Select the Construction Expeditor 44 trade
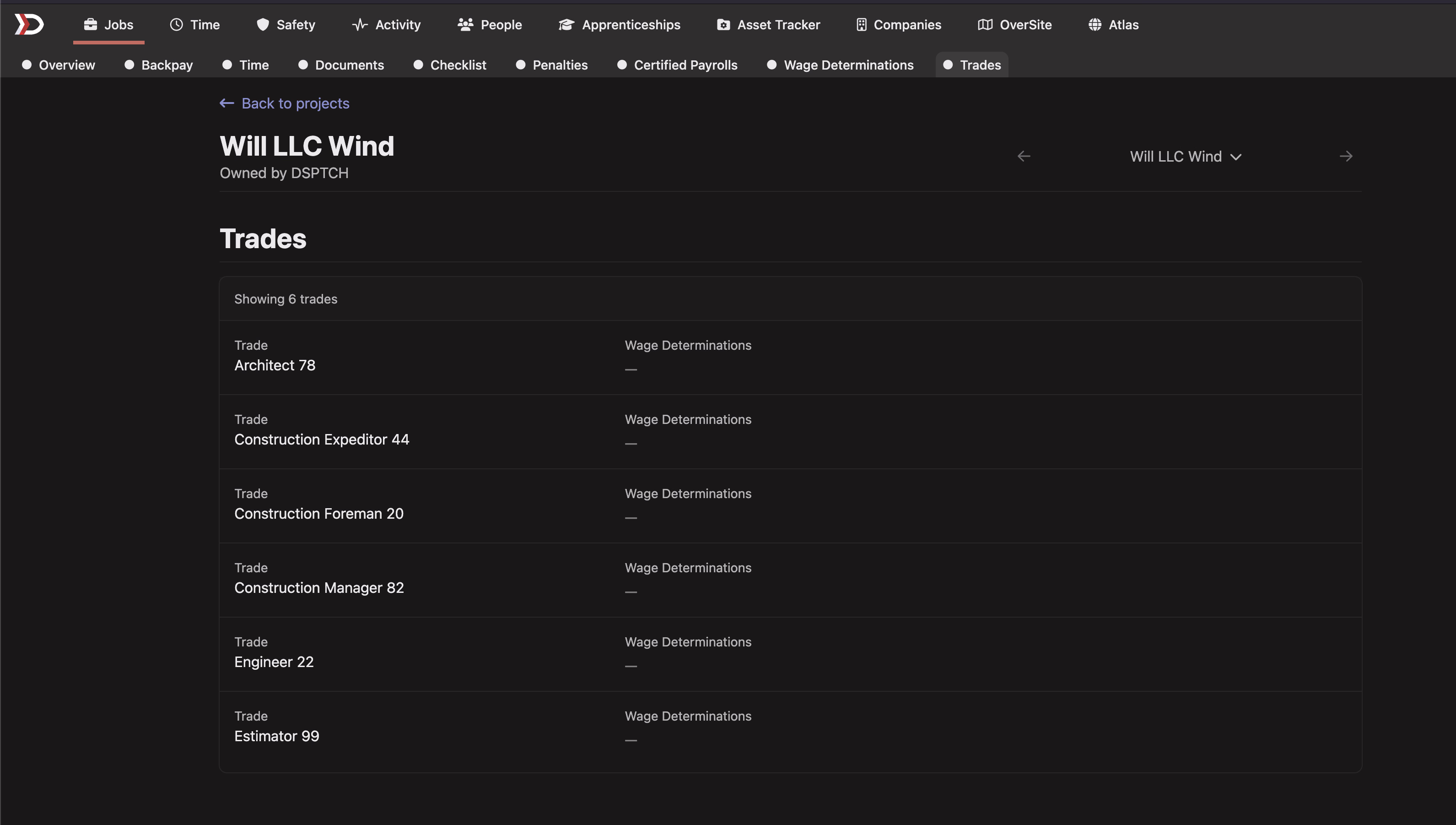Image resolution: width=1456 pixels, height=825 pixels. tap(790, 432)
